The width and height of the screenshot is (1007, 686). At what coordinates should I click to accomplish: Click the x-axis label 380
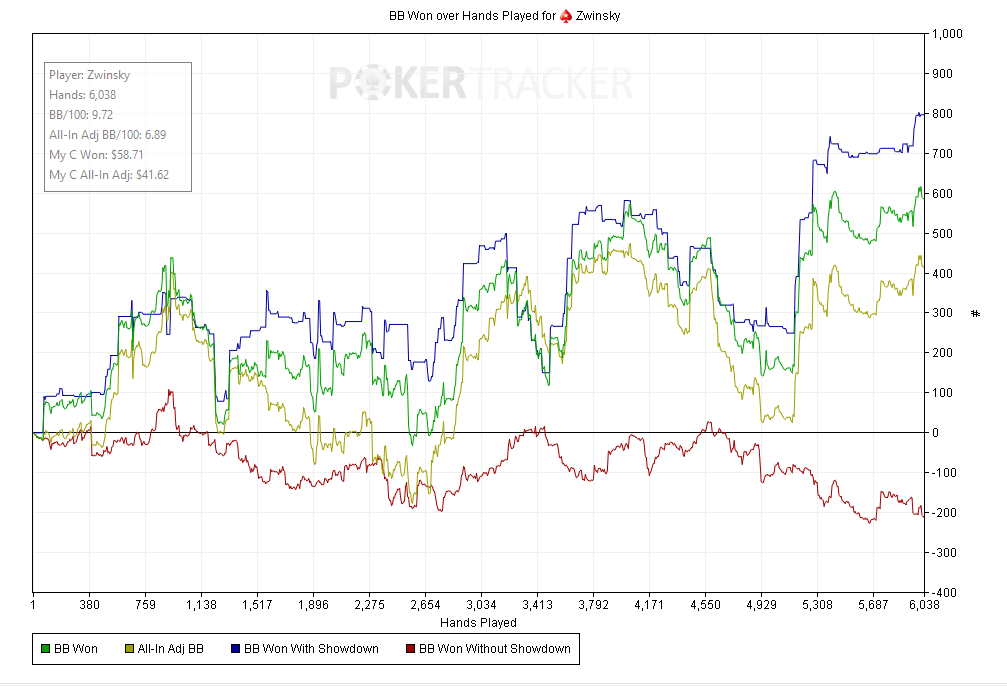coord(89,604)
